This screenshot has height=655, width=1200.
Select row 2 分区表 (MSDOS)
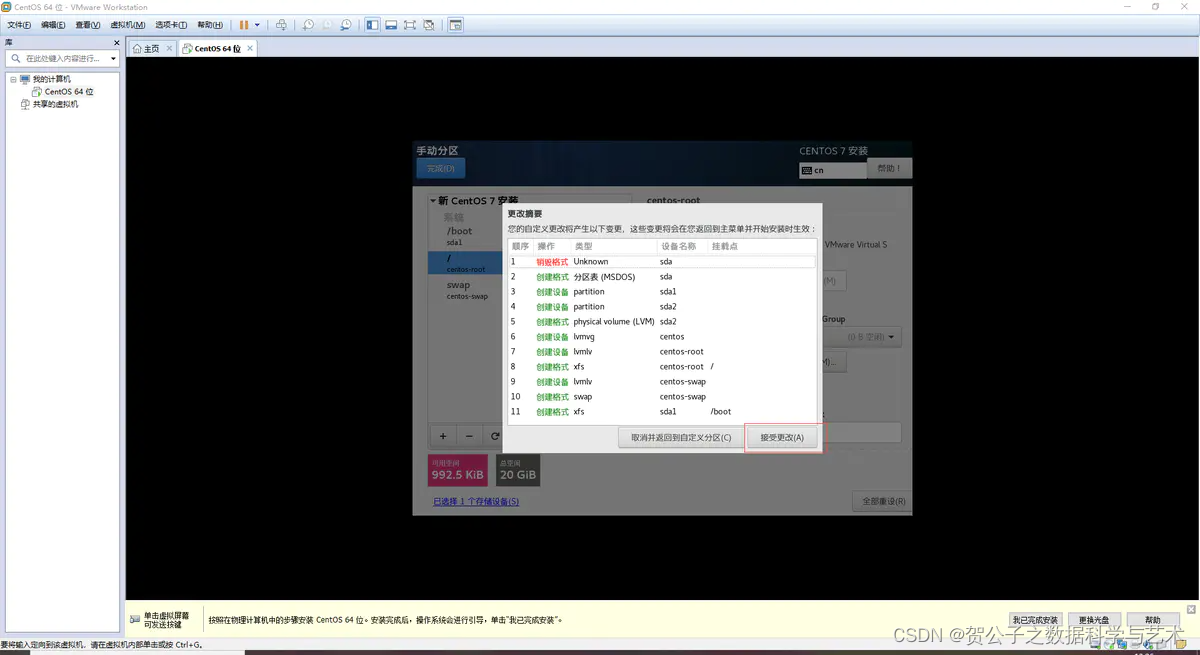(x=662, y=276)
